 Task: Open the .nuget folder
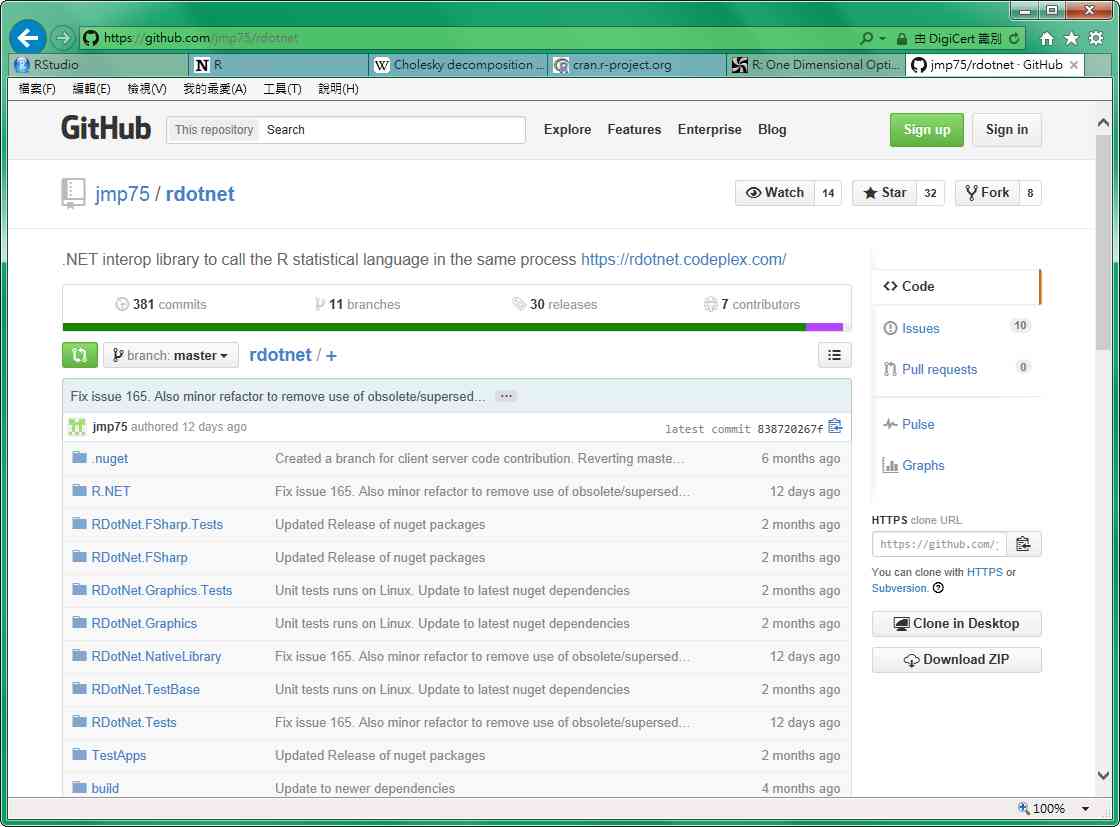[x=109, y=458]
